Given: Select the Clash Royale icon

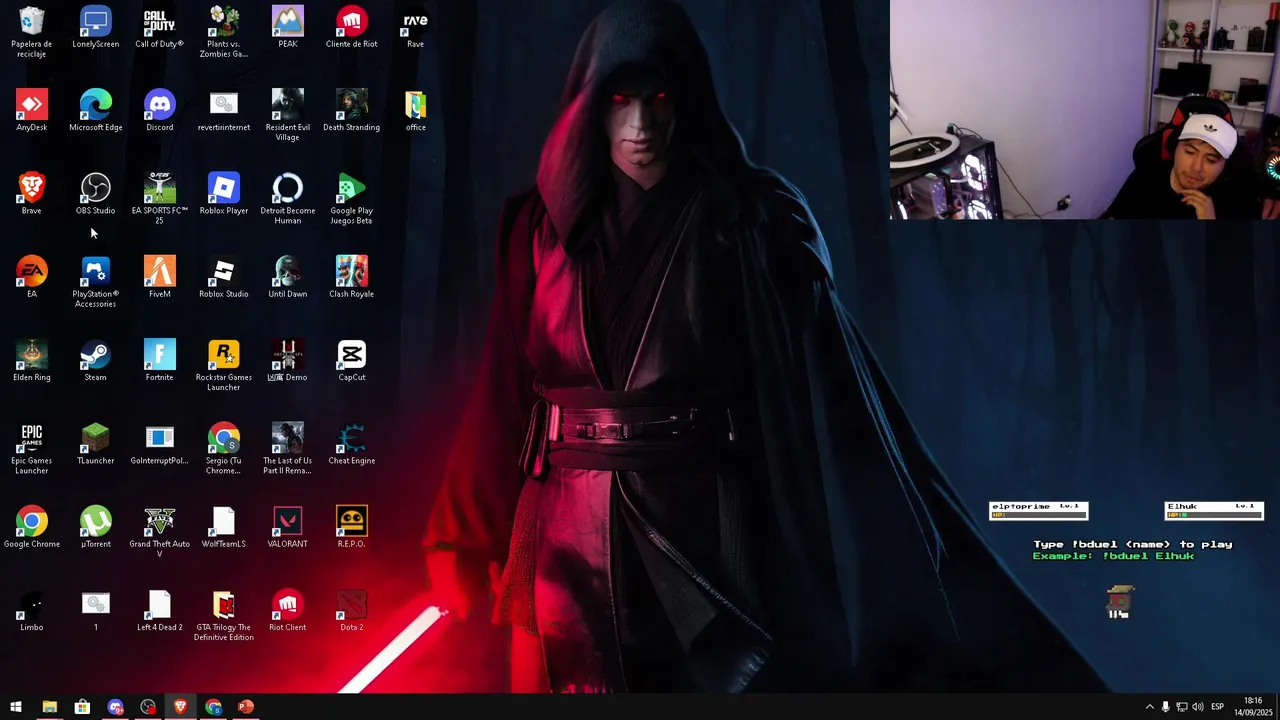Looking at the screenshot, I should click(x=352, y=277).
